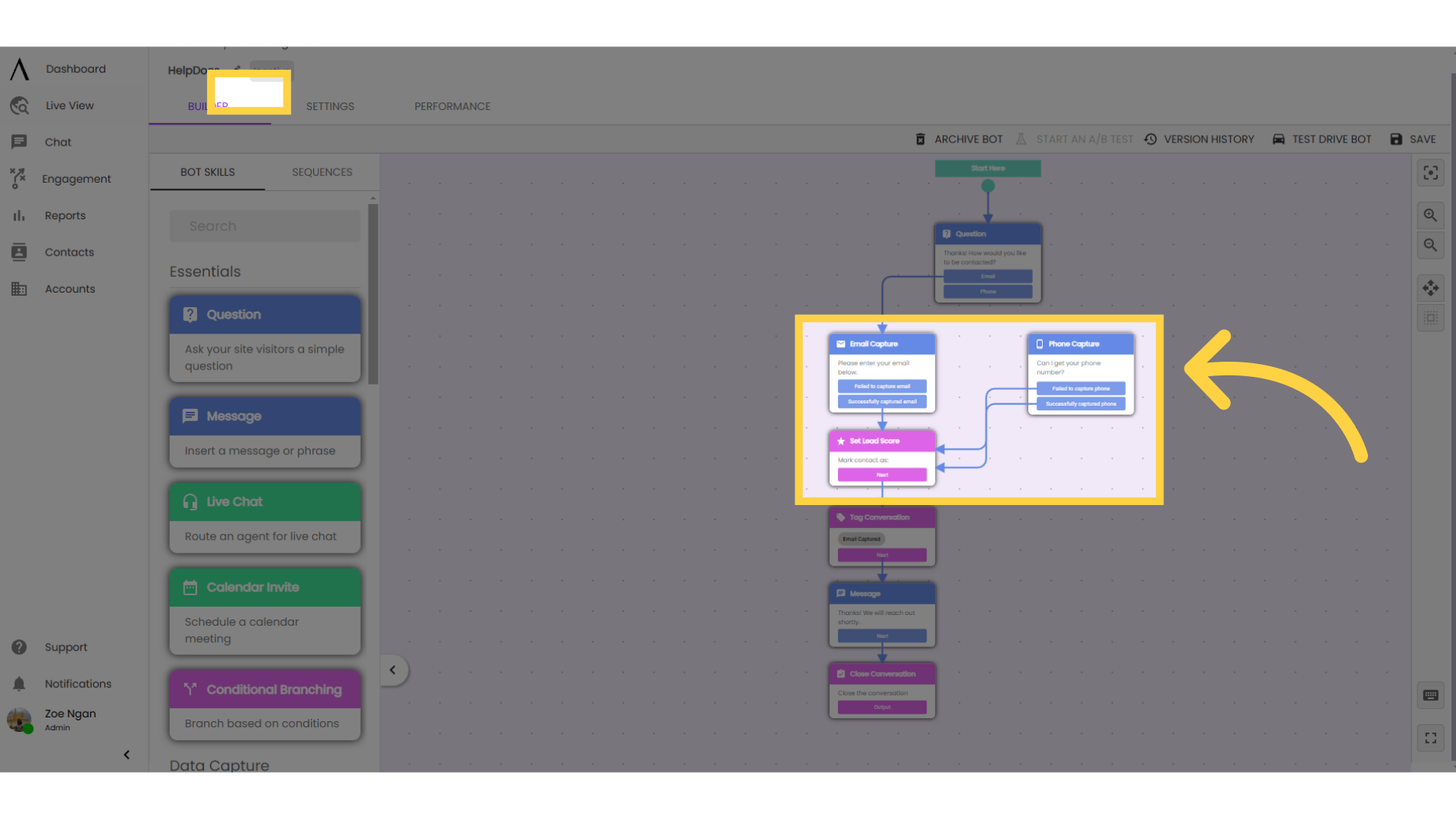Toggle collapse of left sidebar panel
The height and width of the screenshot is (819, 1456).
click(x=127, y=753)
